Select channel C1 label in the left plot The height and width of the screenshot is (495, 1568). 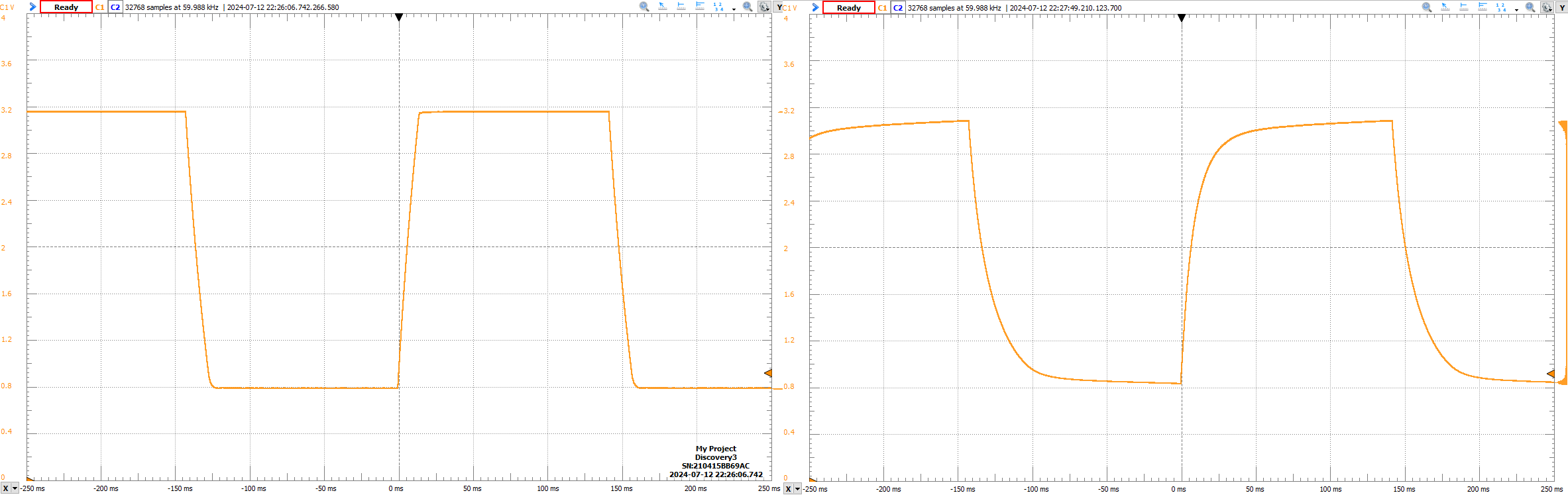[100, 7]
